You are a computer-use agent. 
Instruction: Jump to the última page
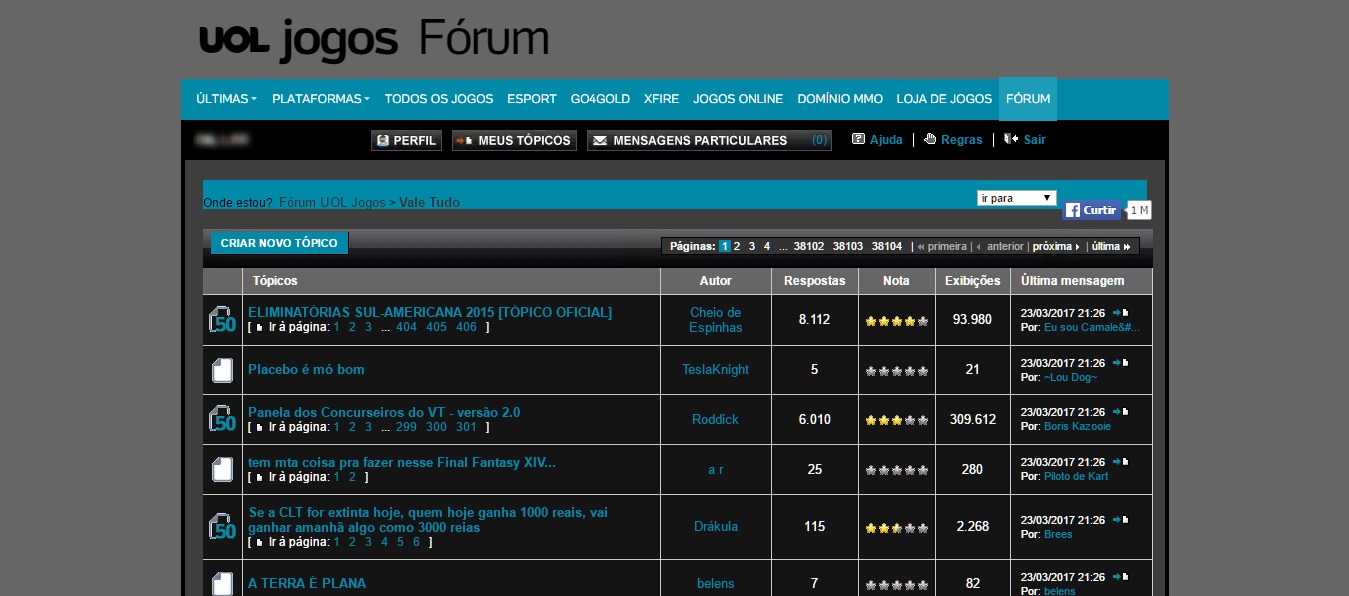coord(1111,246)
